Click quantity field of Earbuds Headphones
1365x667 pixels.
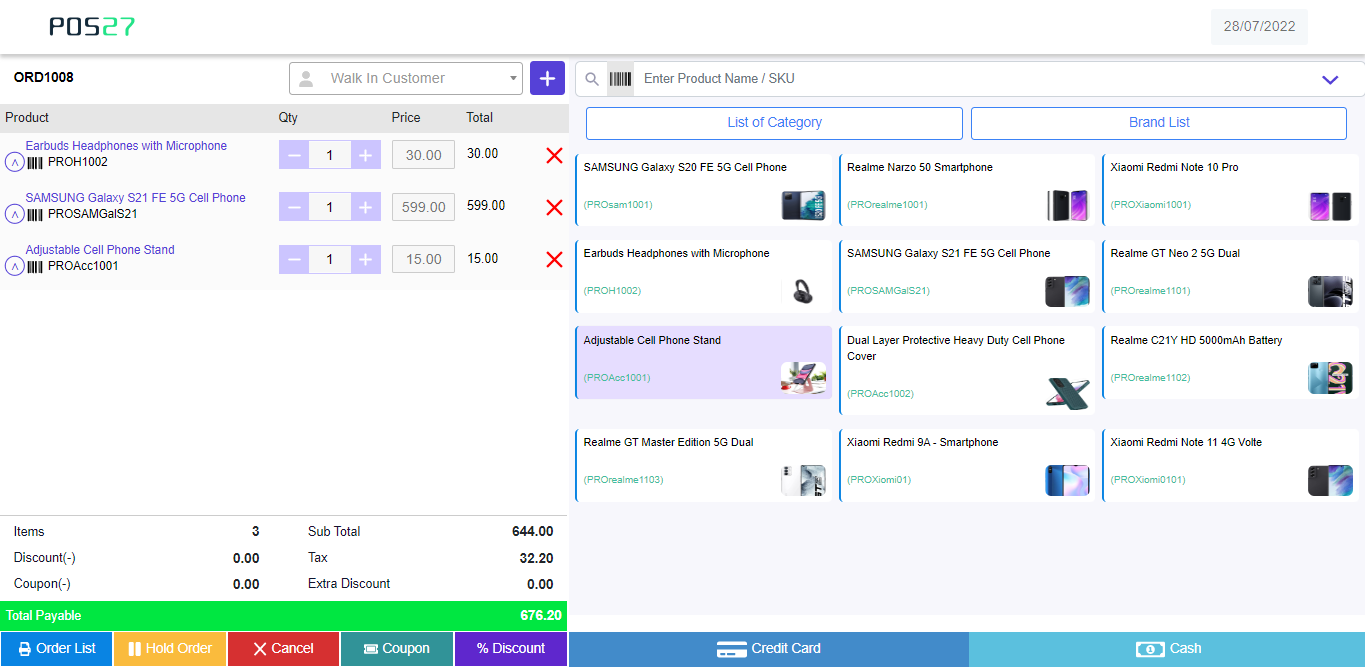pos(330,155)
